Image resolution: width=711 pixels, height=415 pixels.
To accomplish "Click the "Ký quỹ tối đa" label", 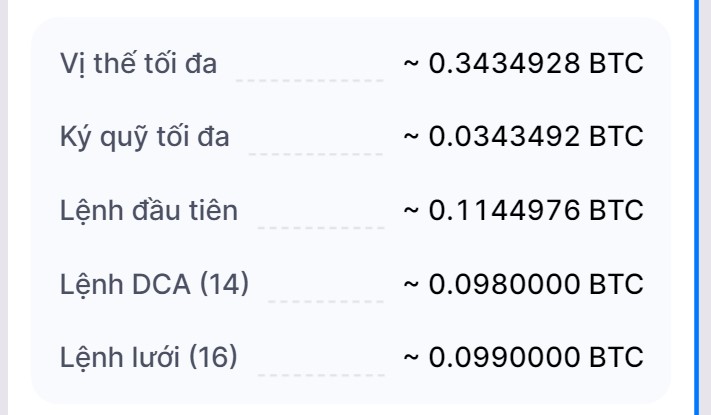I will coord(145,137).
